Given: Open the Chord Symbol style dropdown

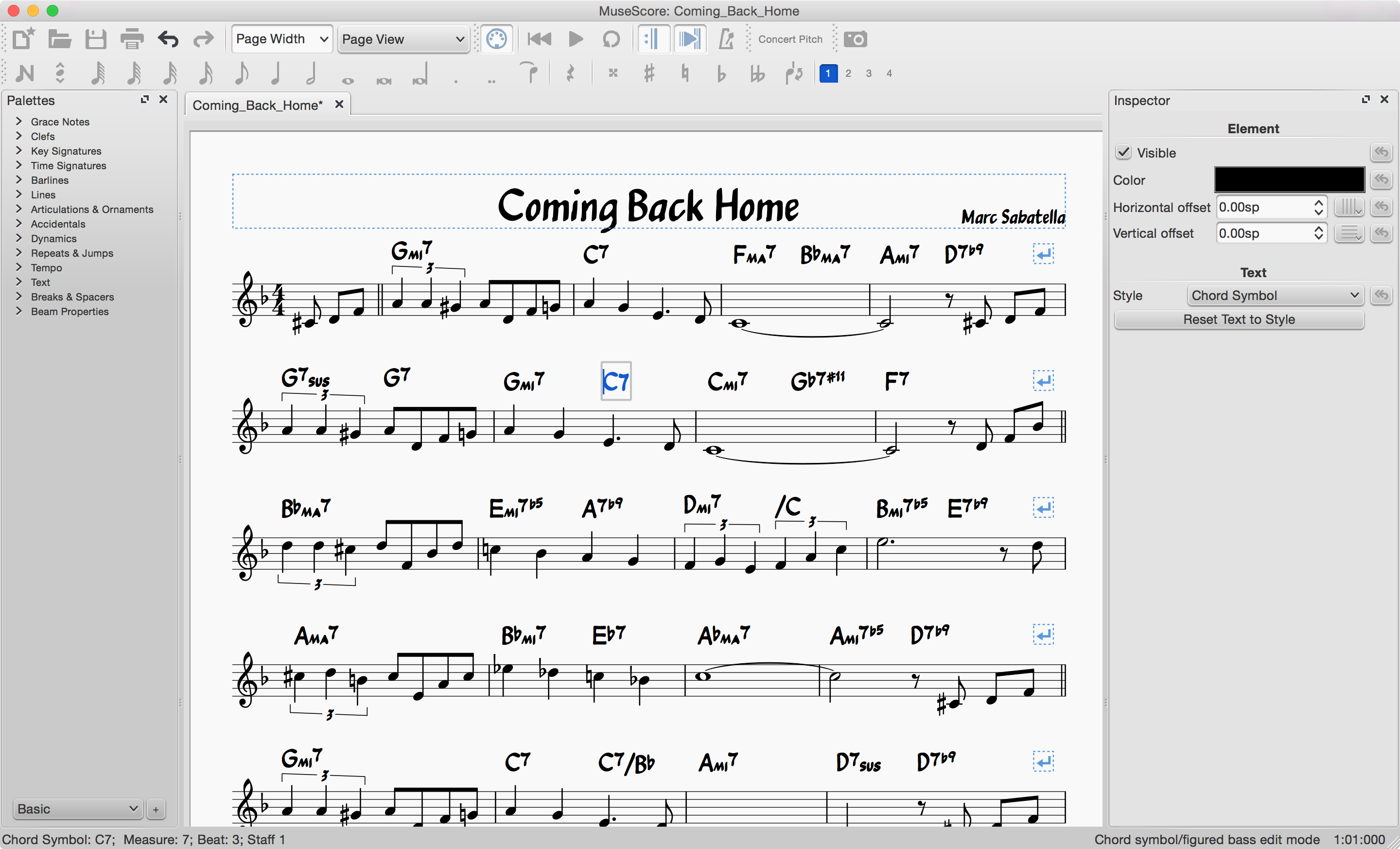Looking at the screenshot, I should pyautogui.click(x=1275, y=296).
